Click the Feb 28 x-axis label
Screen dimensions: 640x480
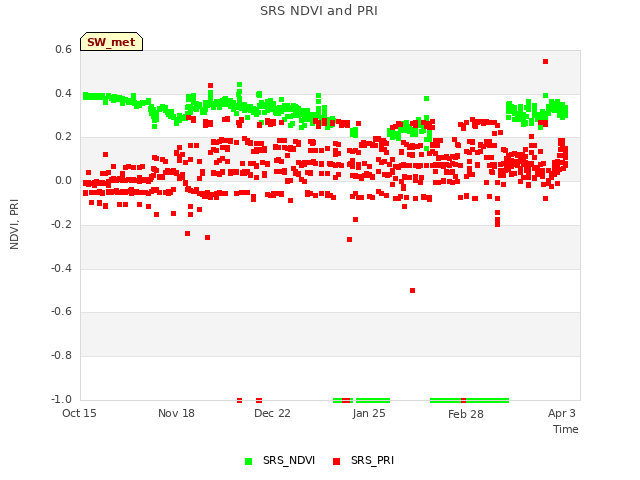pyautogui.click(x=466, y=414)
